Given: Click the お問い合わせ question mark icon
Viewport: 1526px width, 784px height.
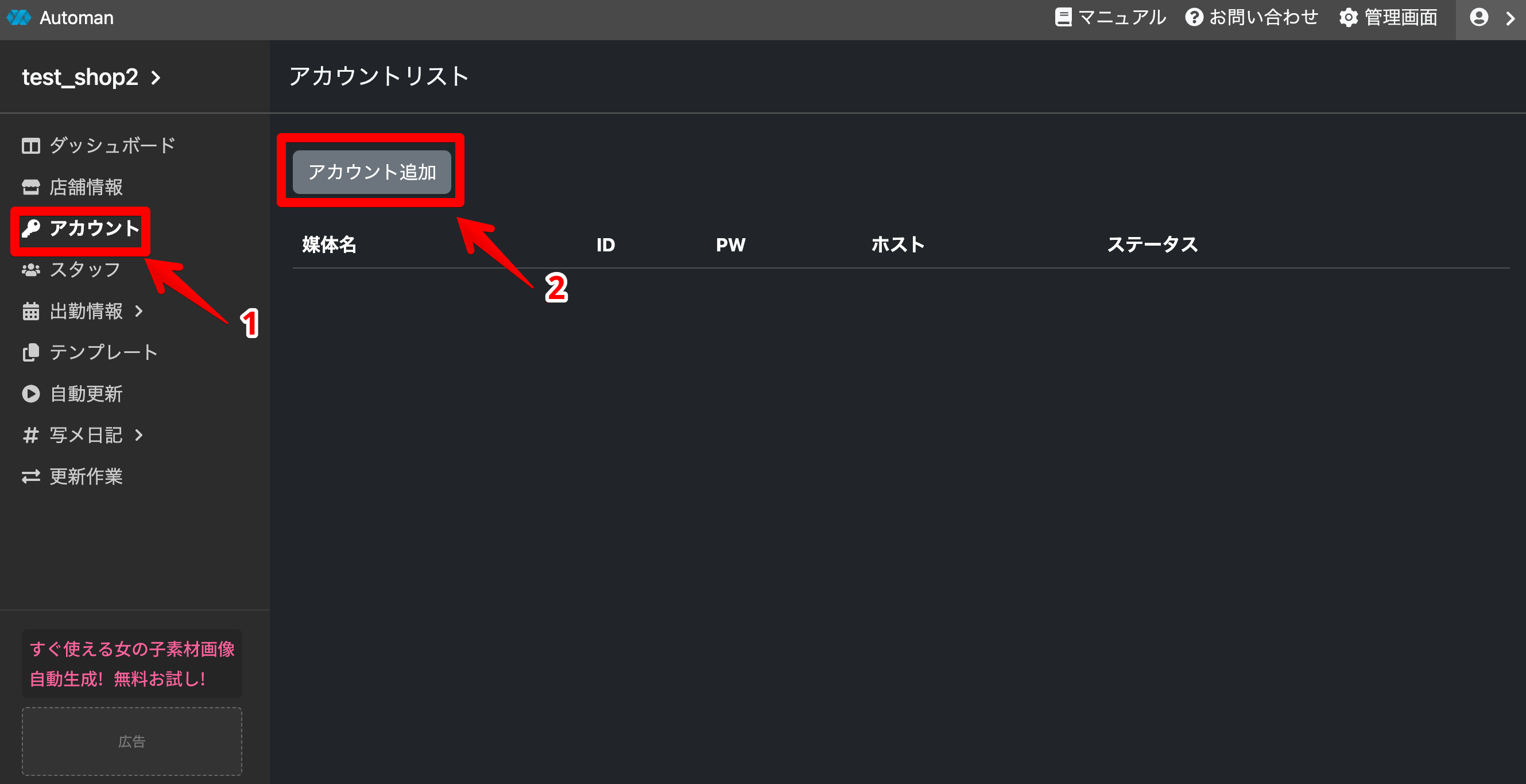Looking at the screenshot, I should (x=1194, y=17).
